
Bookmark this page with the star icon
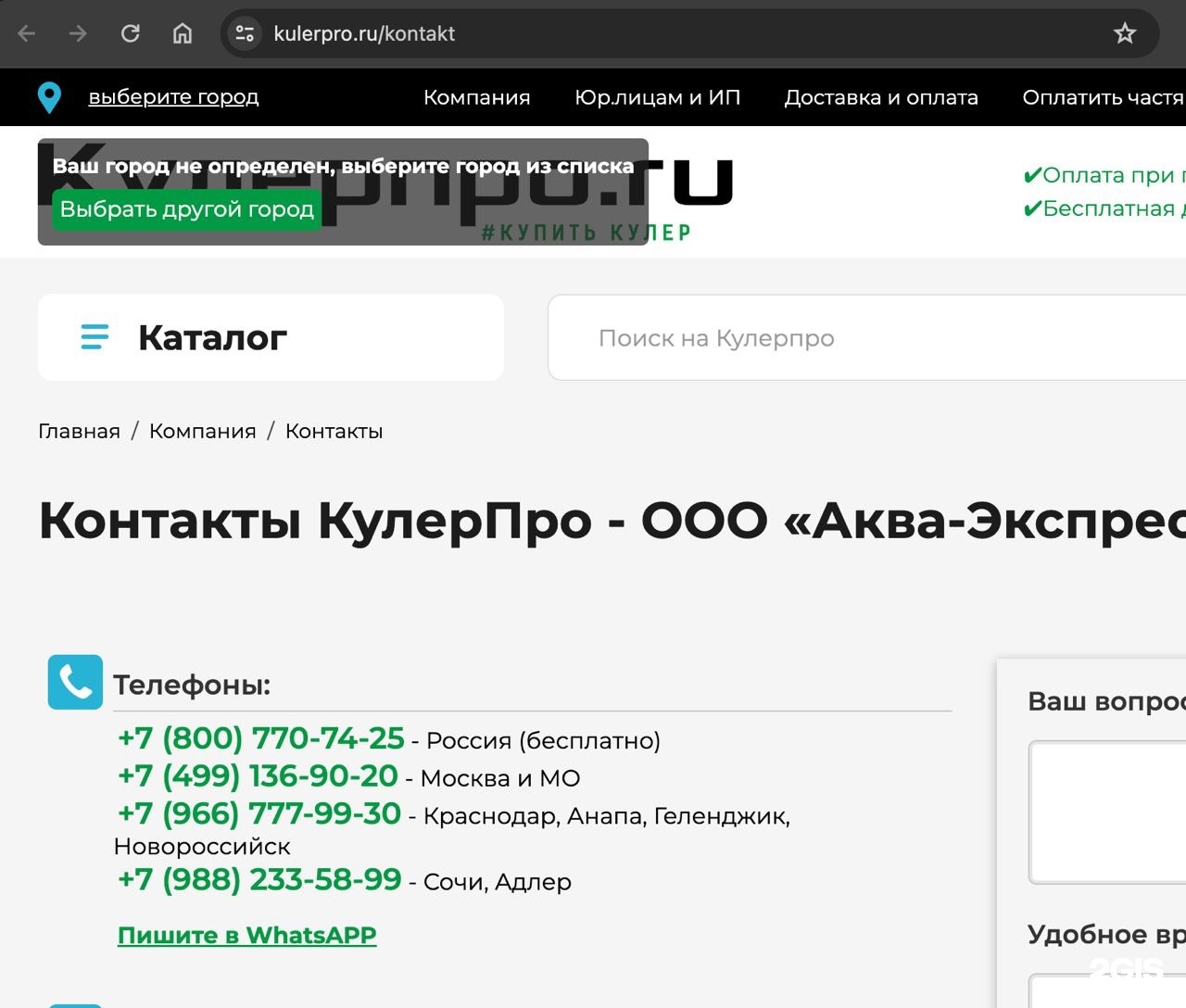coord(1125,34)
